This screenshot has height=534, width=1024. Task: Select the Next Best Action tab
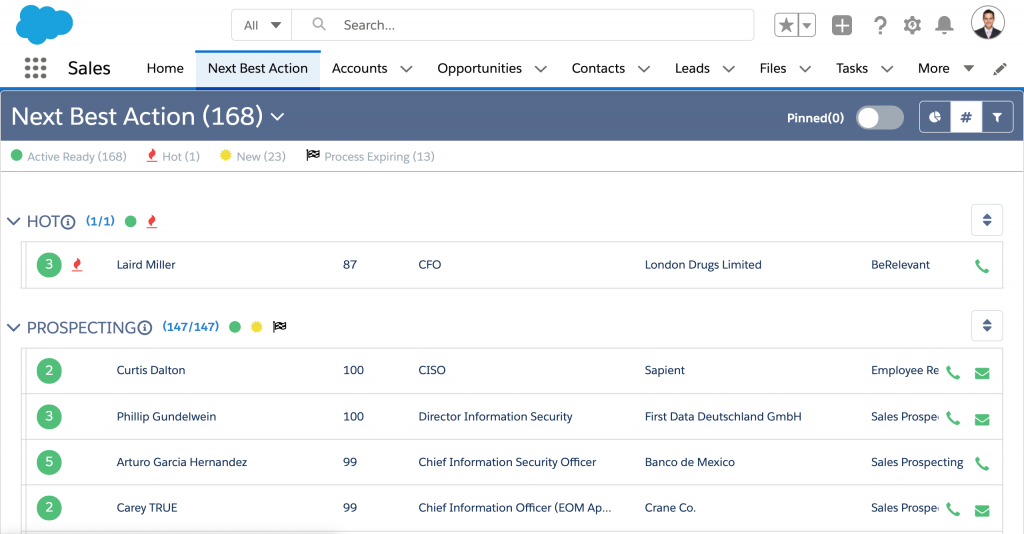coord(257,69)
